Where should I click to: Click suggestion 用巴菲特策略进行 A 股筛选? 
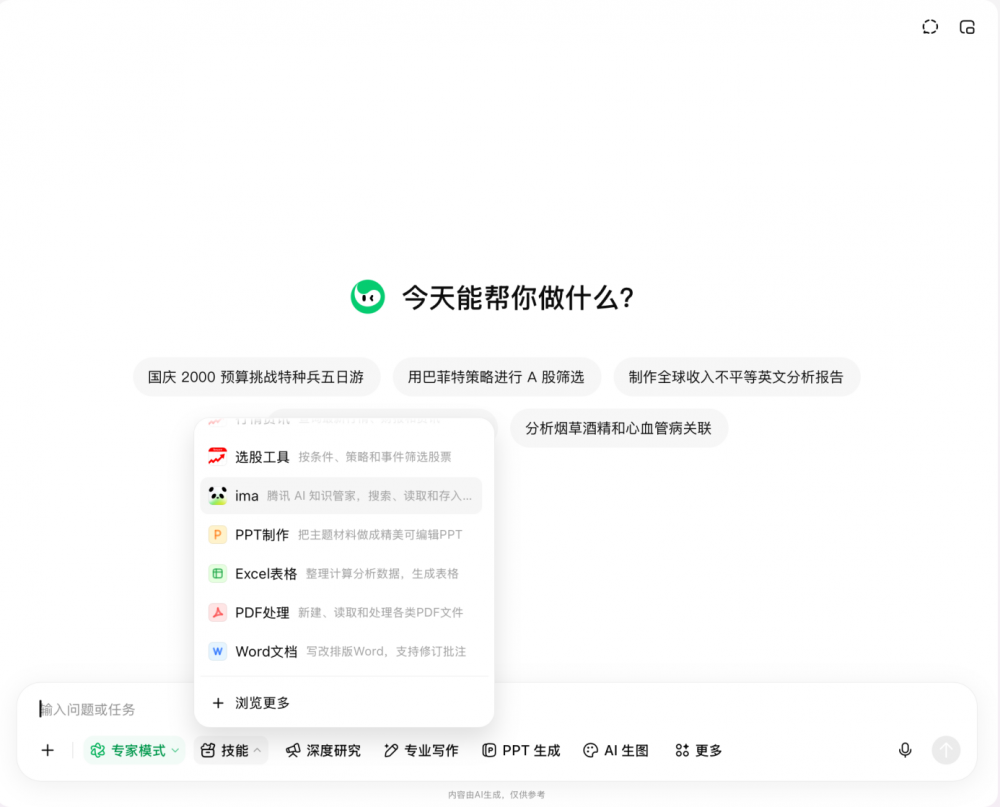click(496, 377)
